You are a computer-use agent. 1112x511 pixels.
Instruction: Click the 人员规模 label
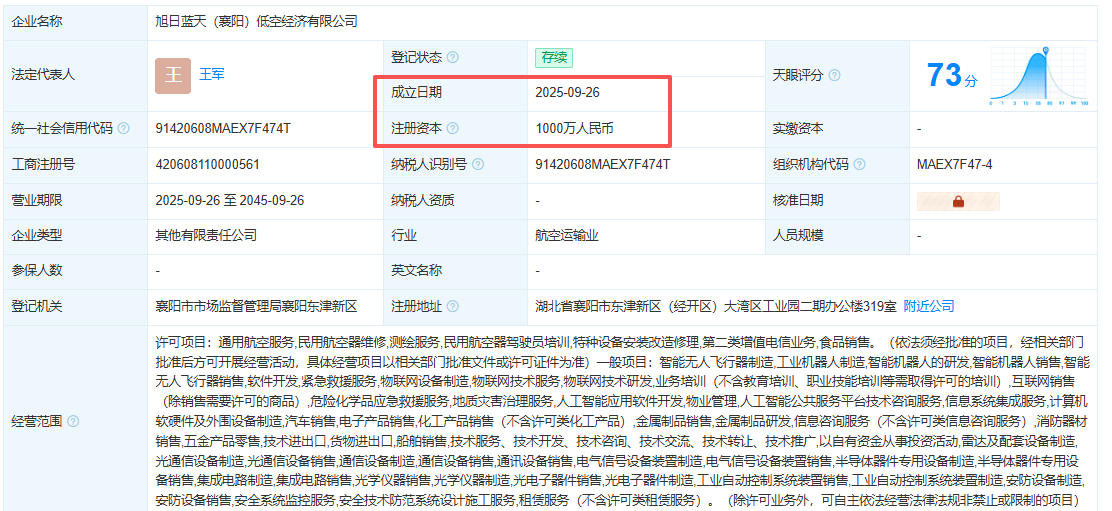coord(798,235)
